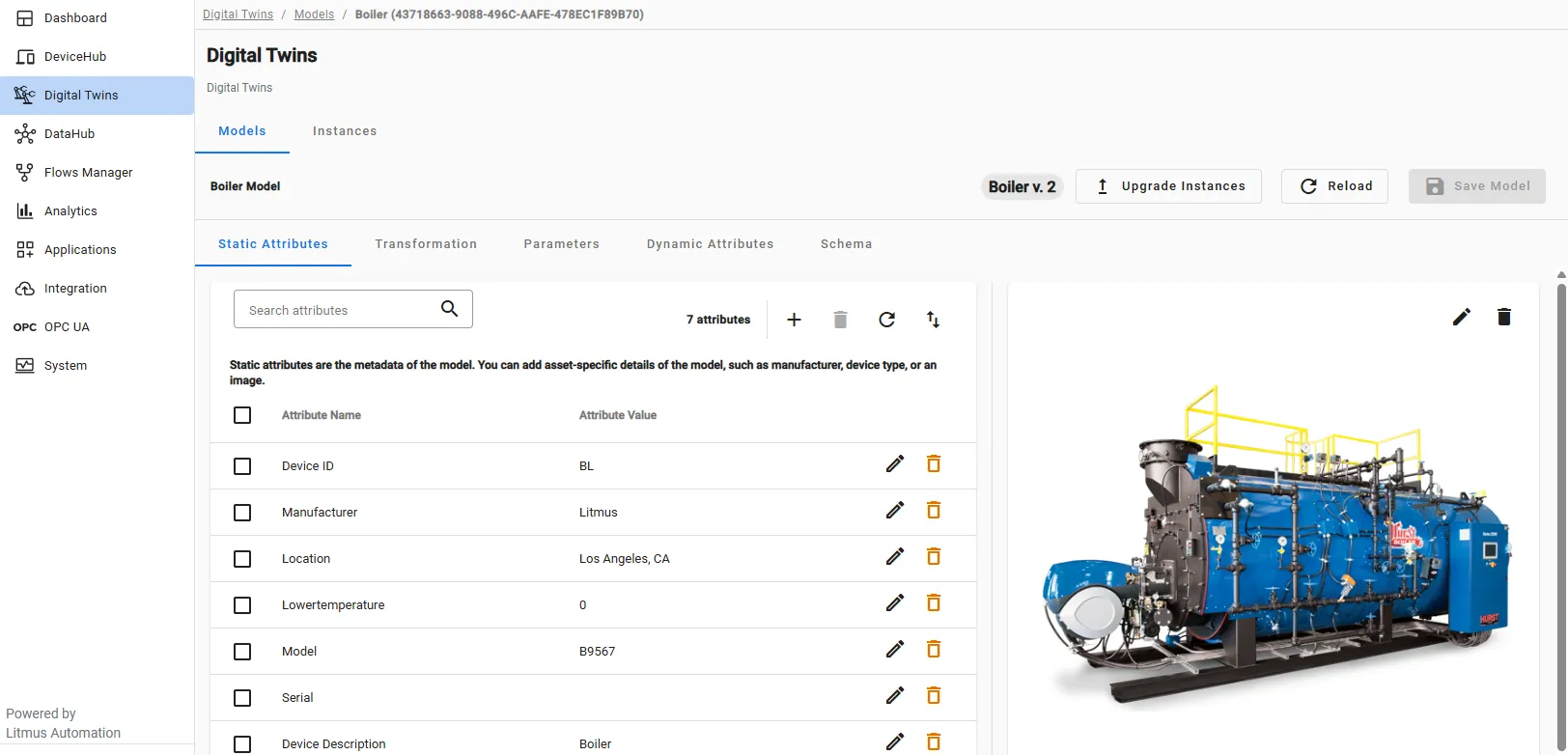Click the 'B9567' attribute value
The width and height of the screenshot is (1568, 755).
(x=597, y=652)
